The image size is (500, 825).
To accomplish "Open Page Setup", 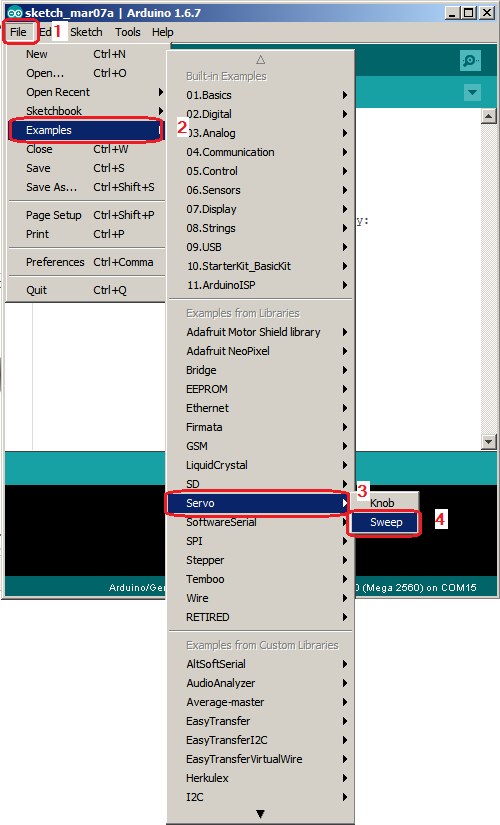I will (87, 215).
